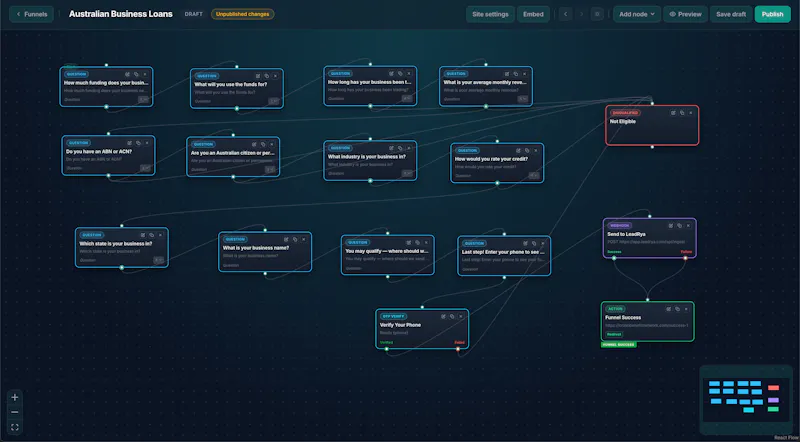Preview the funnel
The image size is (800, 442).
pos(685,14)
